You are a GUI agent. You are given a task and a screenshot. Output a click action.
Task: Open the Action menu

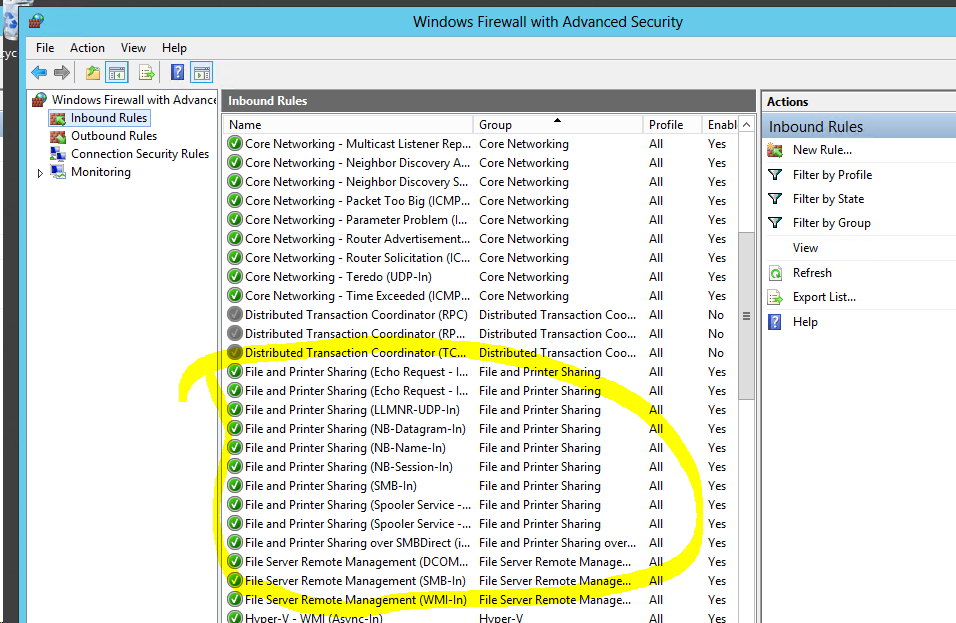[87, 48]
